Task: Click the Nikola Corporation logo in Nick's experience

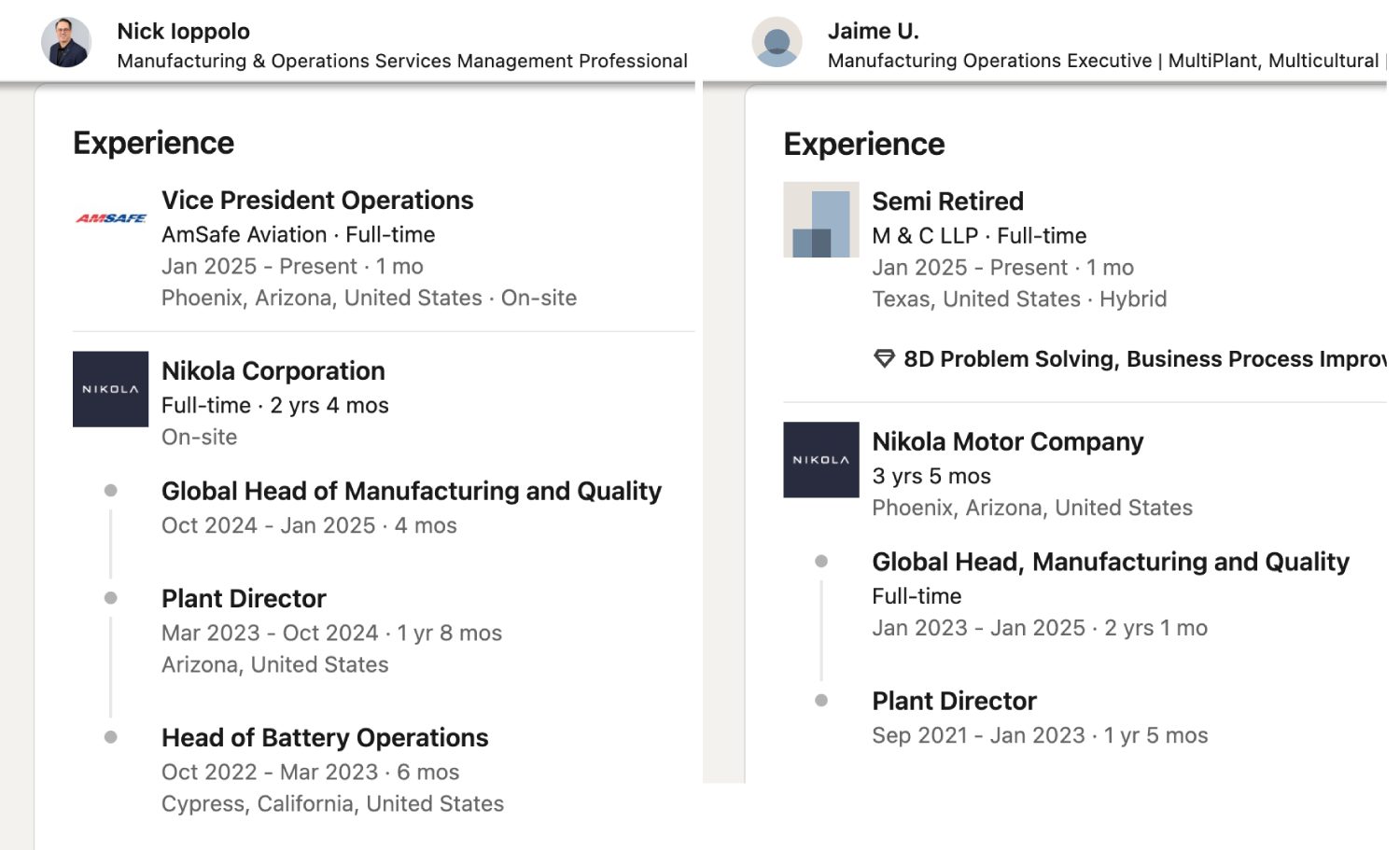Action: point(111,389)
